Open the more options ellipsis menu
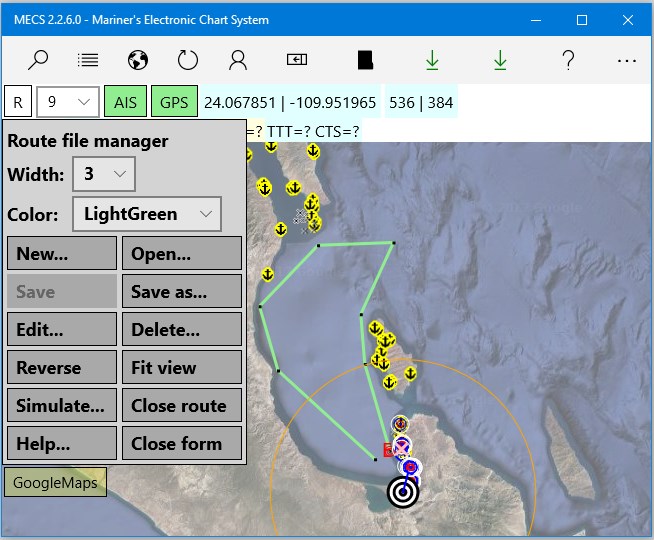654x540 pixels. point(626,61)
